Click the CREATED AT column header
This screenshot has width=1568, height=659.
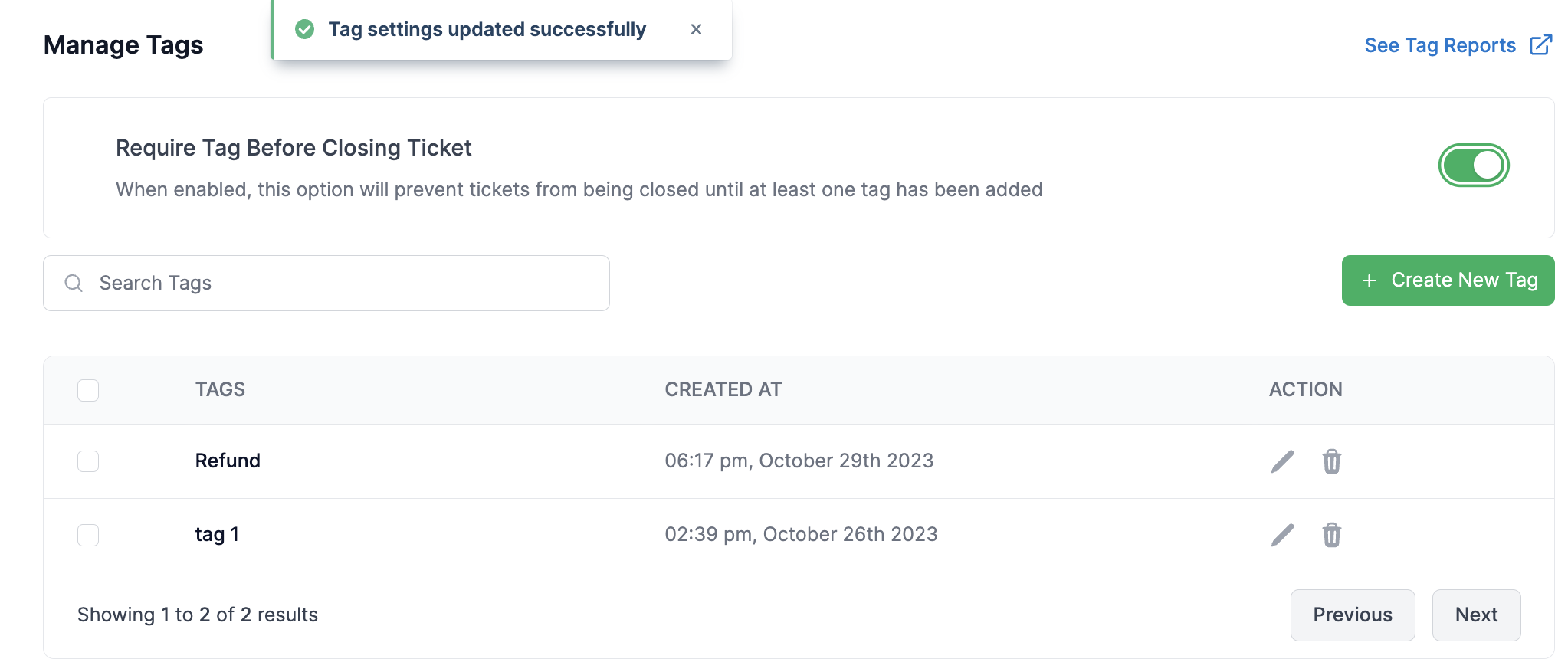[723, 389]
